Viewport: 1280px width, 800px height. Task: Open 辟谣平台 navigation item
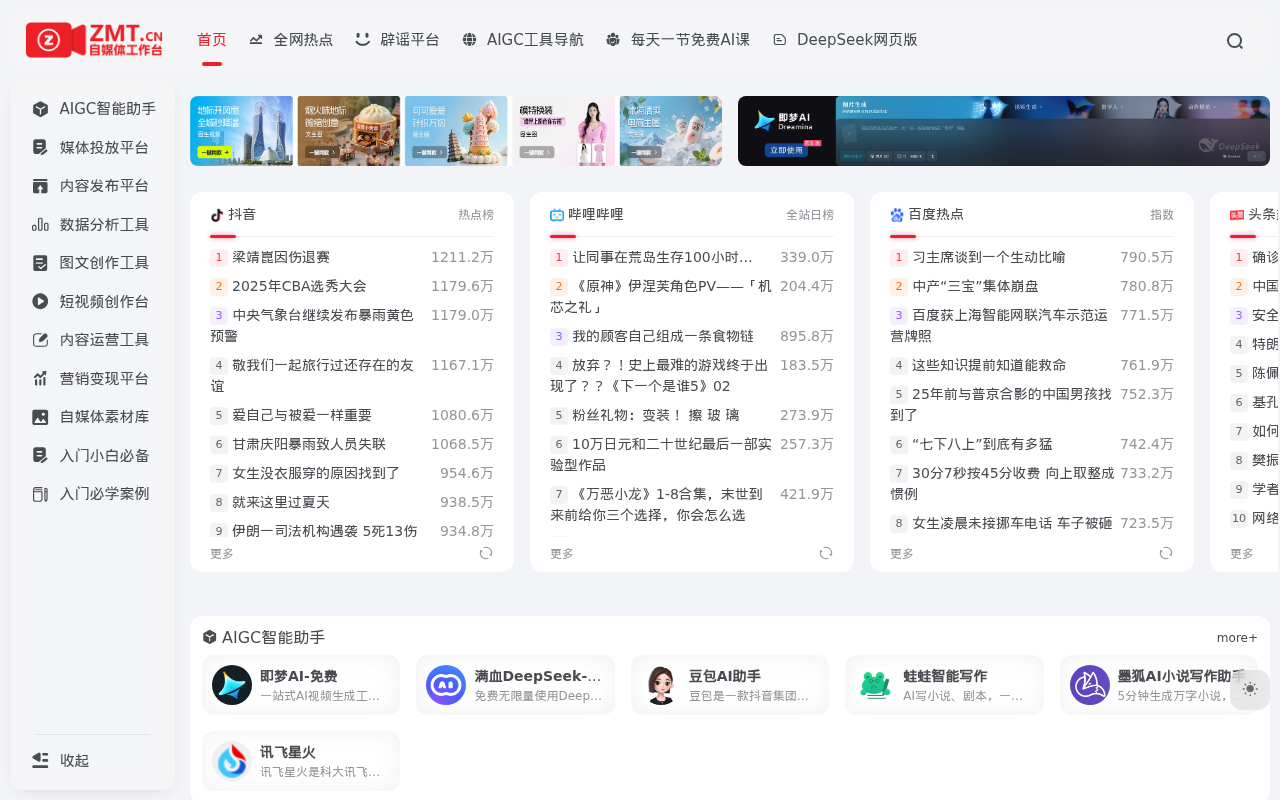[397, 40]
